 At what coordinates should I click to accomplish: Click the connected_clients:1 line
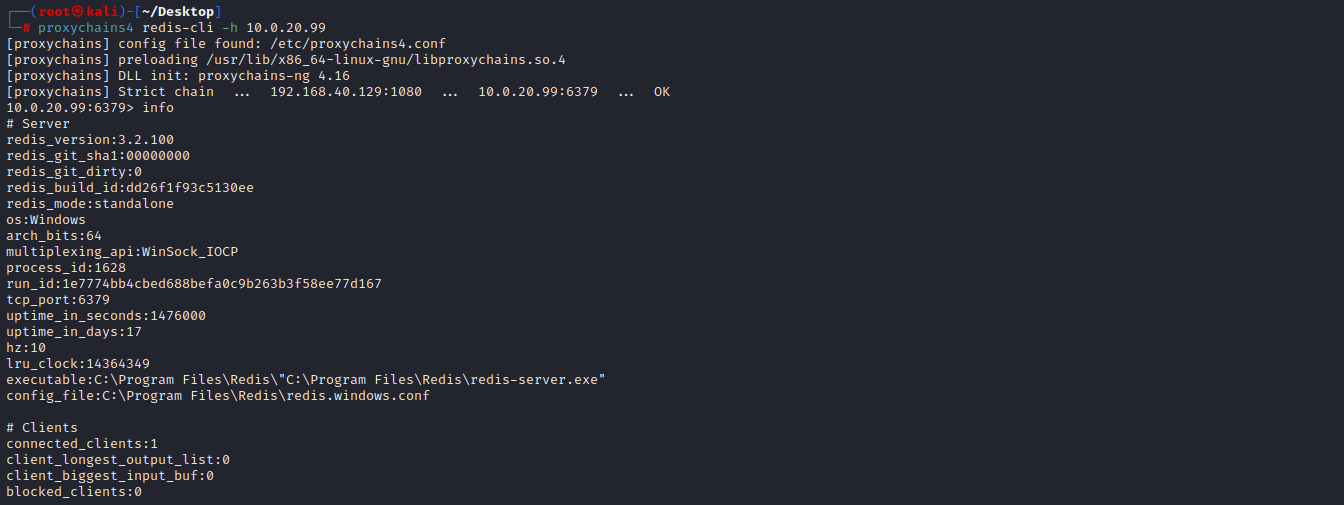pyautogui.click(x=82, y=444)
